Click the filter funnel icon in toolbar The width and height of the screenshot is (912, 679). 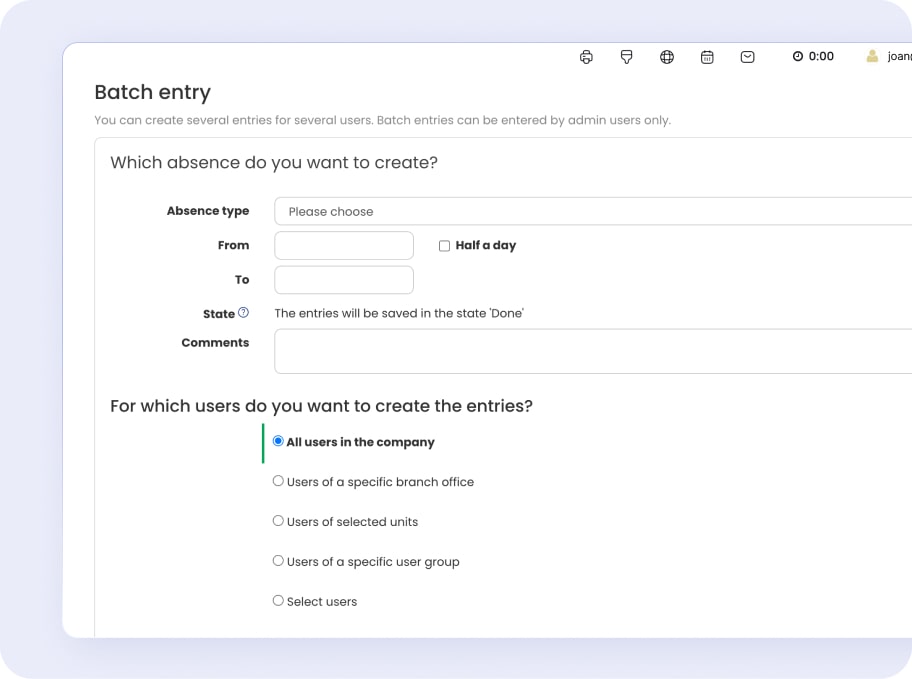coord(627,57)
